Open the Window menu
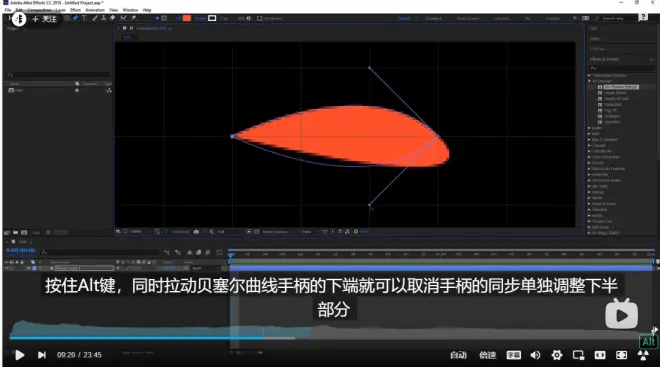The height and width of the screenshot is (367, 660). [130, 10]
